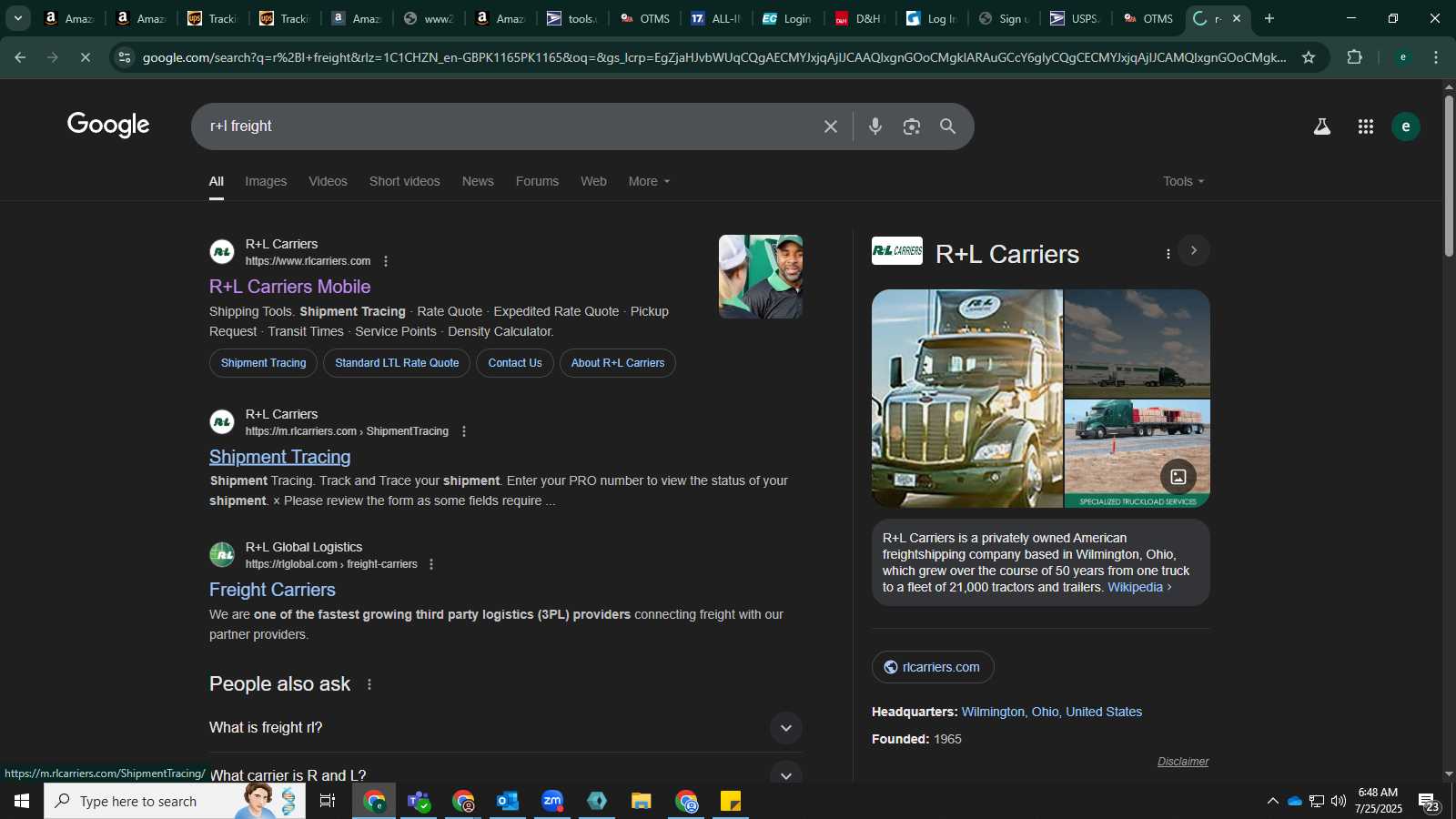The width and height of the screenshot is (1456, 819).
Task: Go back in browser history
Action: pyautogui.click(x=20, y=57)
